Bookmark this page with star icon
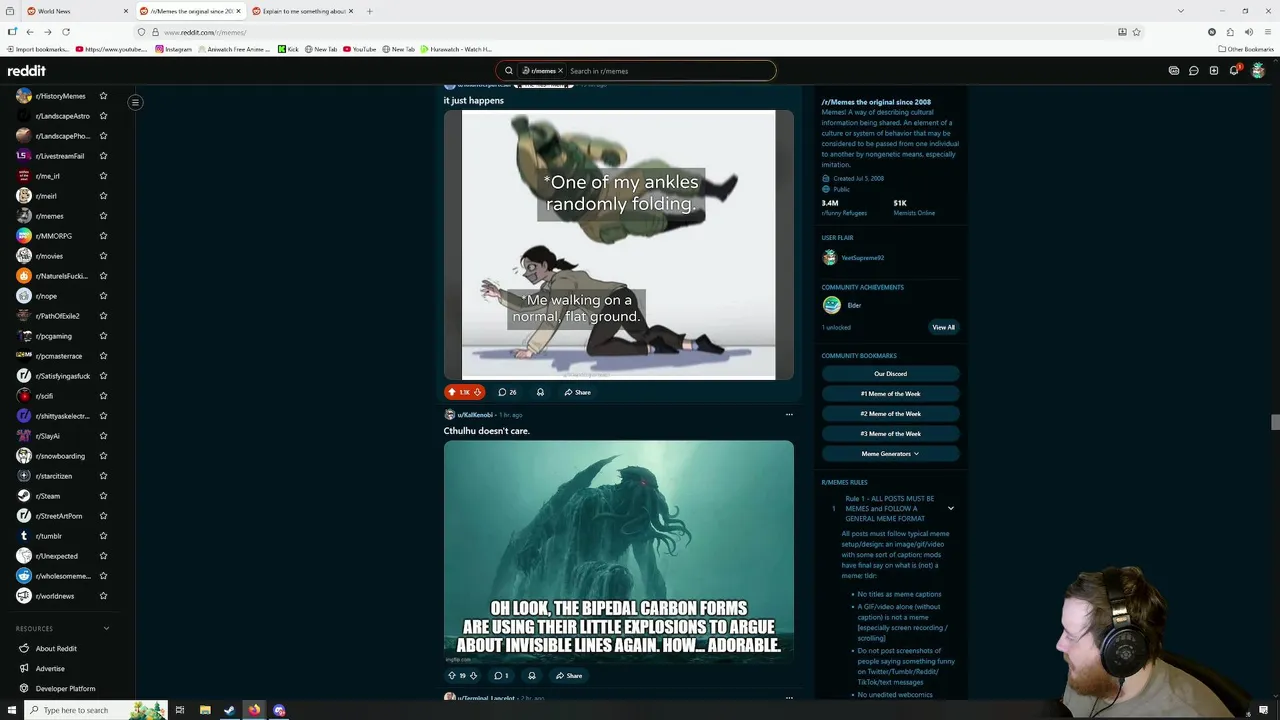The image size is (1280, 720). pos(1136,32)
